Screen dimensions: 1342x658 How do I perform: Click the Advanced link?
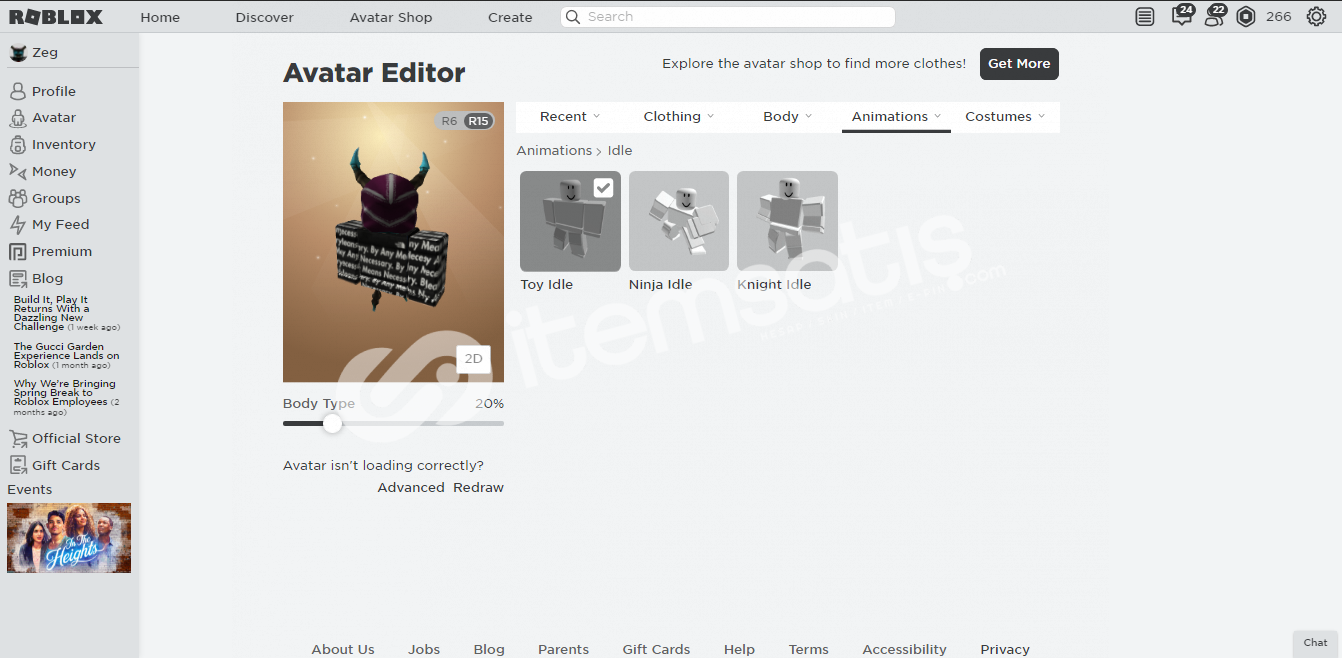click(411, 488)
